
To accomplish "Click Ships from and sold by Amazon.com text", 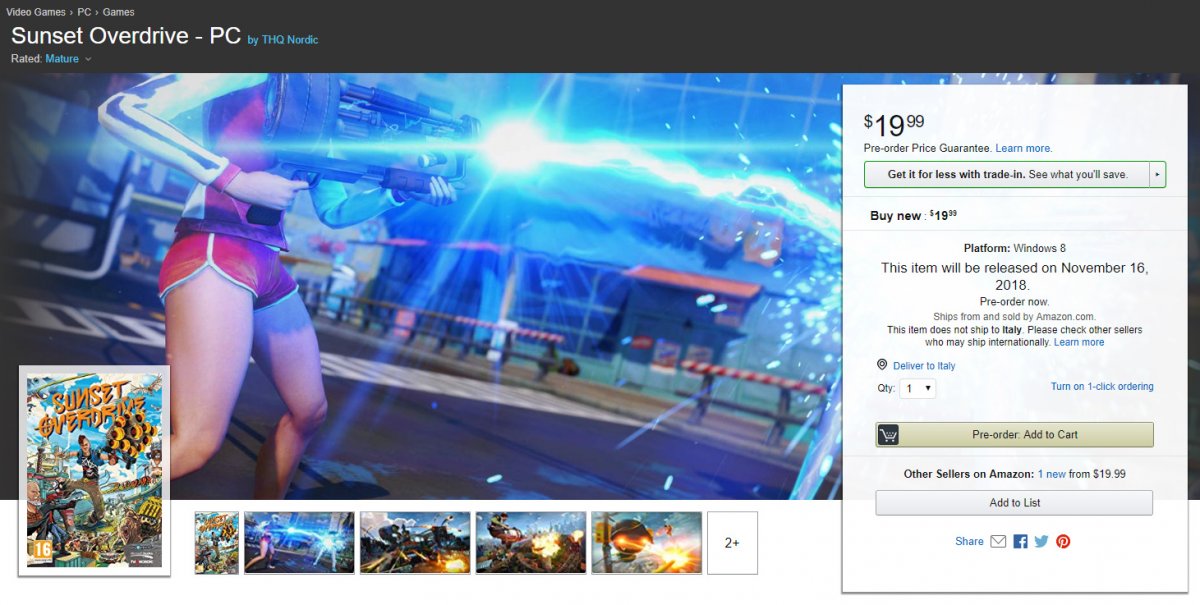I will pyautogui.click(x=1014, y=316).
